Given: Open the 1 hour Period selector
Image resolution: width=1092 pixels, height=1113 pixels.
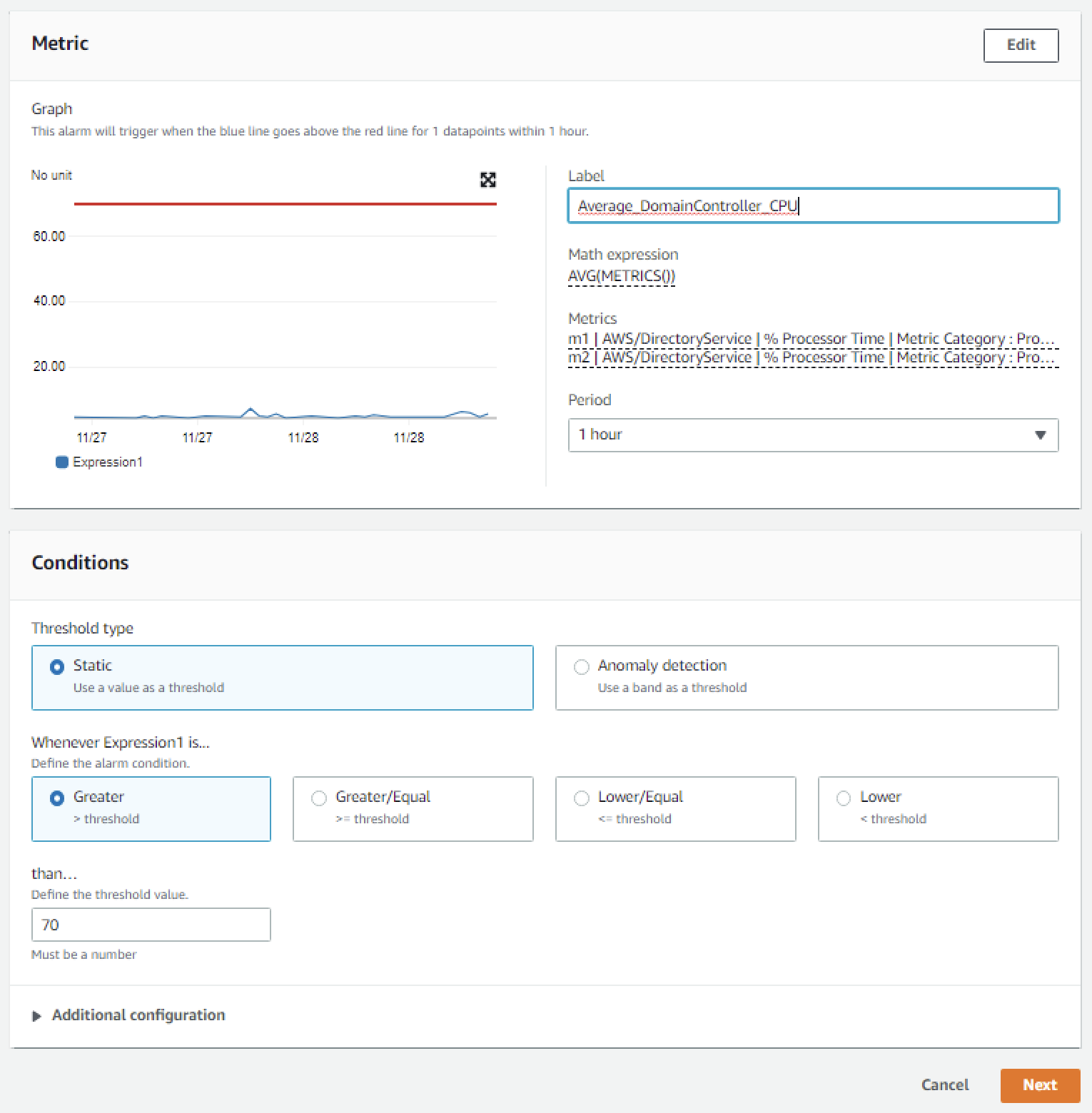Looking at the screenshot, I should pos(813,434).
